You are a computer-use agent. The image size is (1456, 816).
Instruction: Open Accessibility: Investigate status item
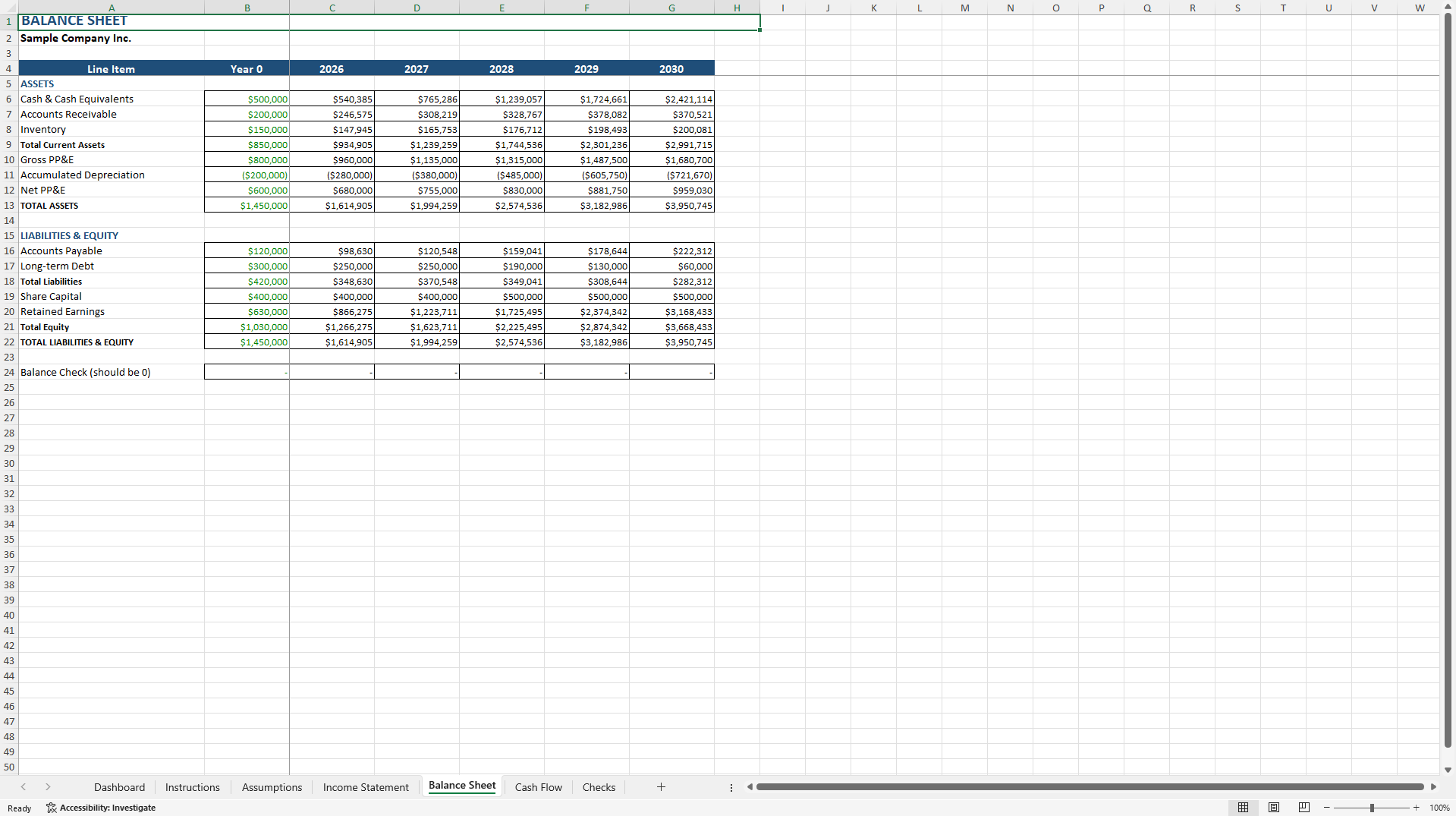pyautogui.click(x=101, y=808)
